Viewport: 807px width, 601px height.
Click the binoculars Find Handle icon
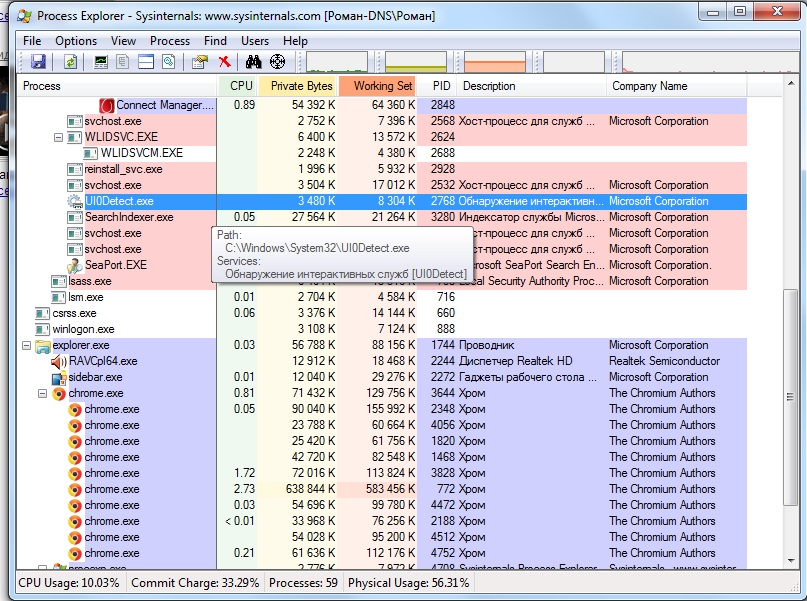tap(253, 62)
